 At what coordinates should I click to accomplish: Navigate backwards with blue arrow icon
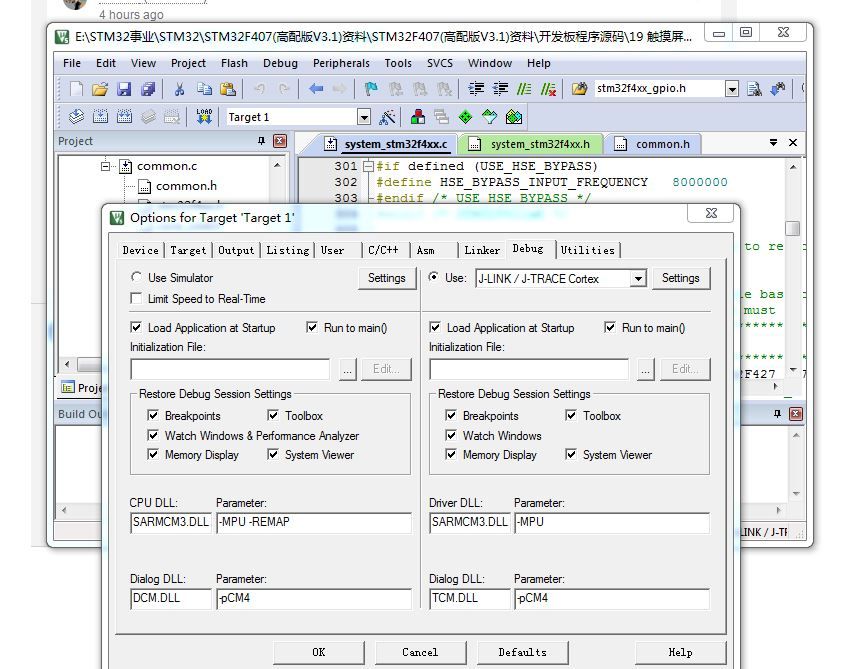316,89
